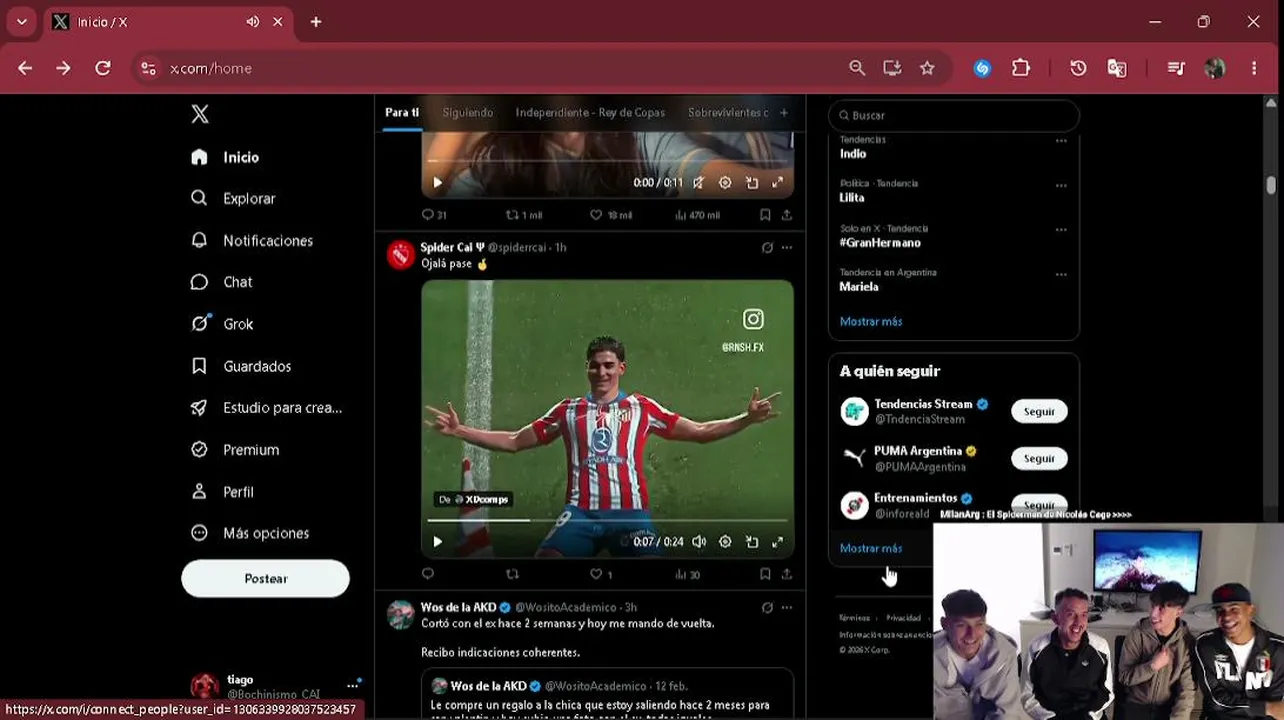Image resolution: width=1284 pixels, height=720 pixels.
Task: Click Grok icon on Wos de la AKD post
Action: pyautogui.click(x=767, y=607)
